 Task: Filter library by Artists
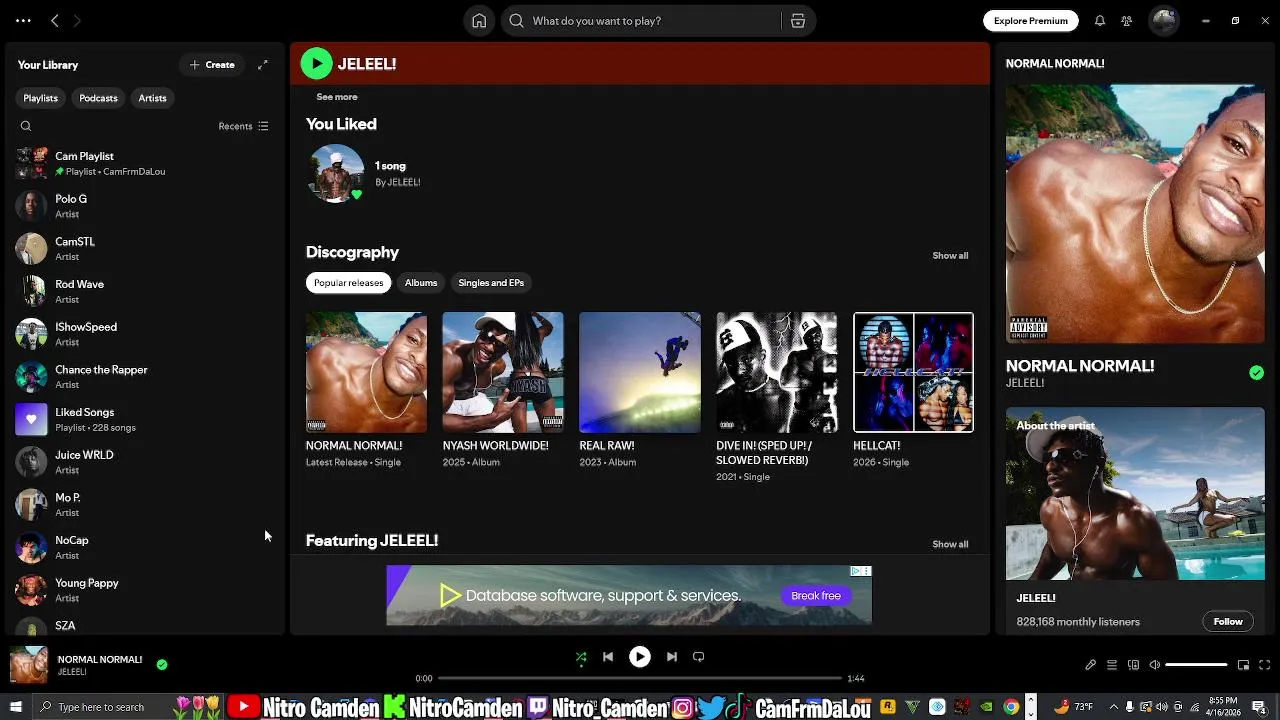[152, 98]
